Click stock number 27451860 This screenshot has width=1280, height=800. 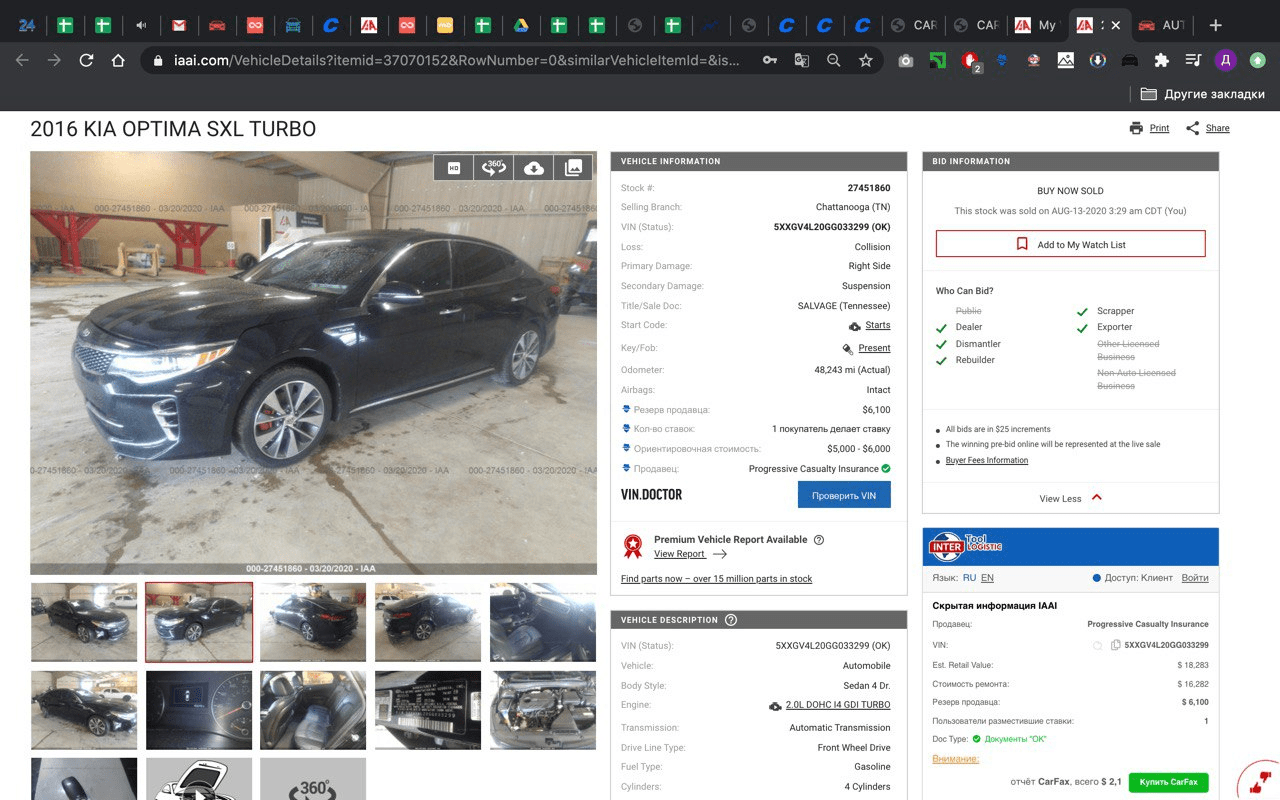(869, 188)
